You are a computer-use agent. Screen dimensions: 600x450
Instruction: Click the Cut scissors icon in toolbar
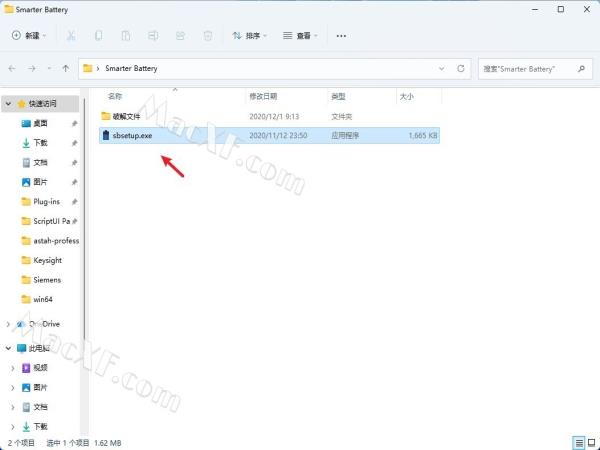click(x=71, y=36)
